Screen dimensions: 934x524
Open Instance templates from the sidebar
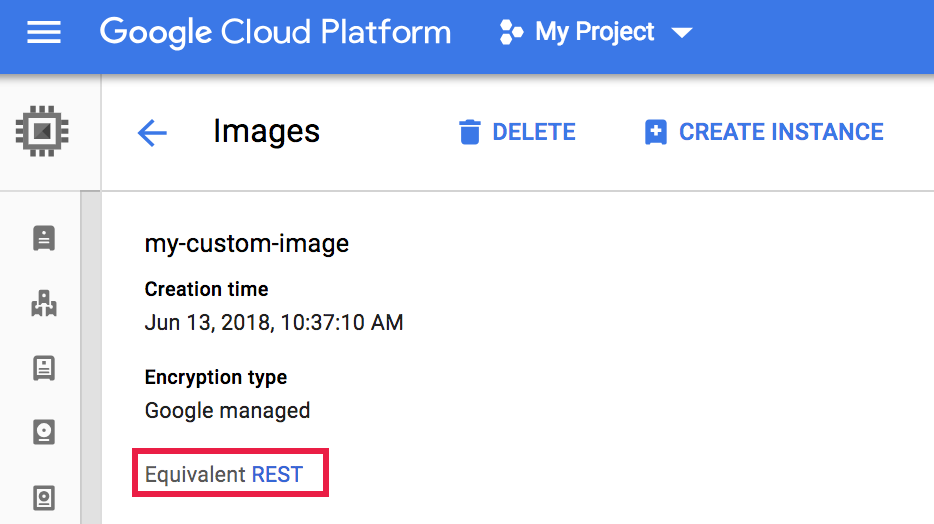tap(44, 368)
